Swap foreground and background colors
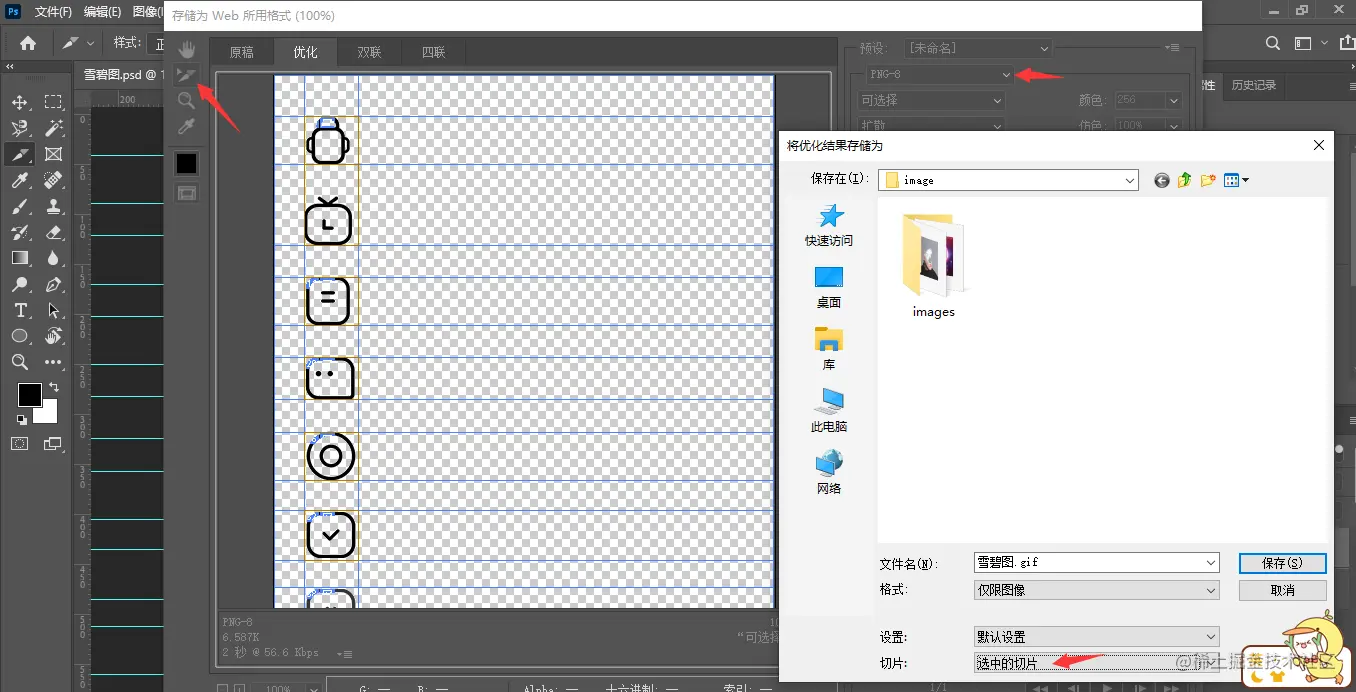This screenshot has width=1356, height=692. pos(54,388)
